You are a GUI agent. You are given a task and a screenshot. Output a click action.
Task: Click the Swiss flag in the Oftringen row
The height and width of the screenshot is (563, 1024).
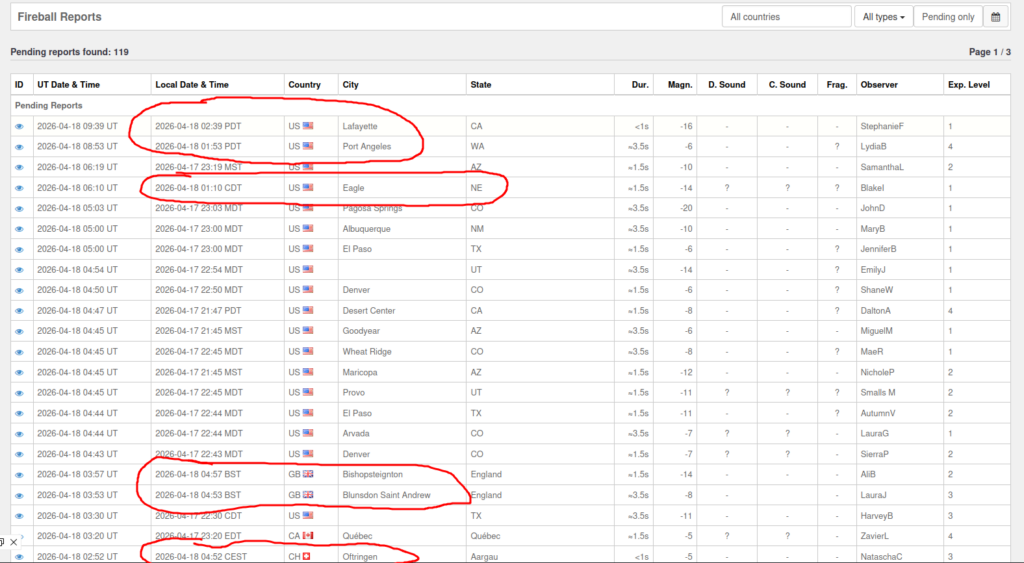(307, 556)
